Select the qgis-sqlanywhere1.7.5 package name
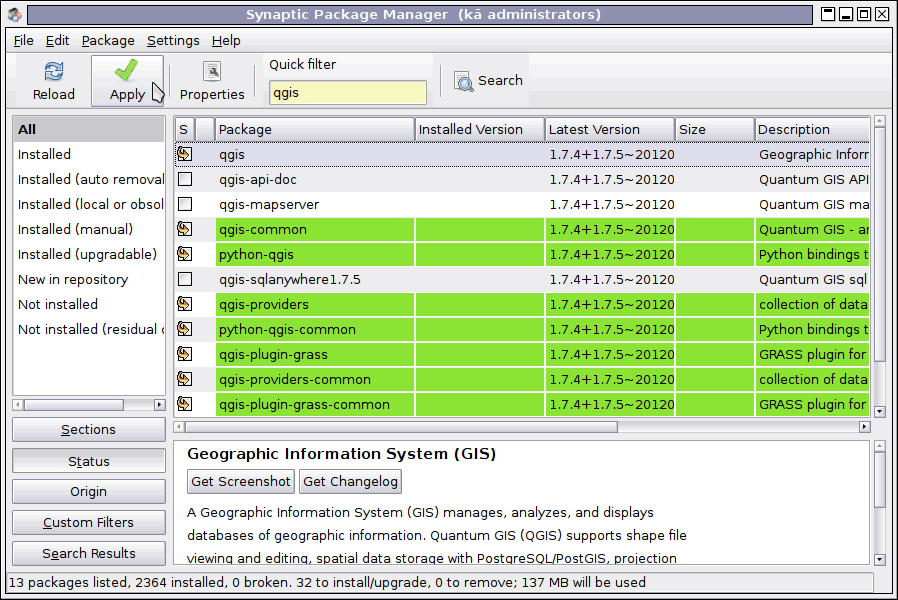Viewport: 898px width, 600px height. 290,279
